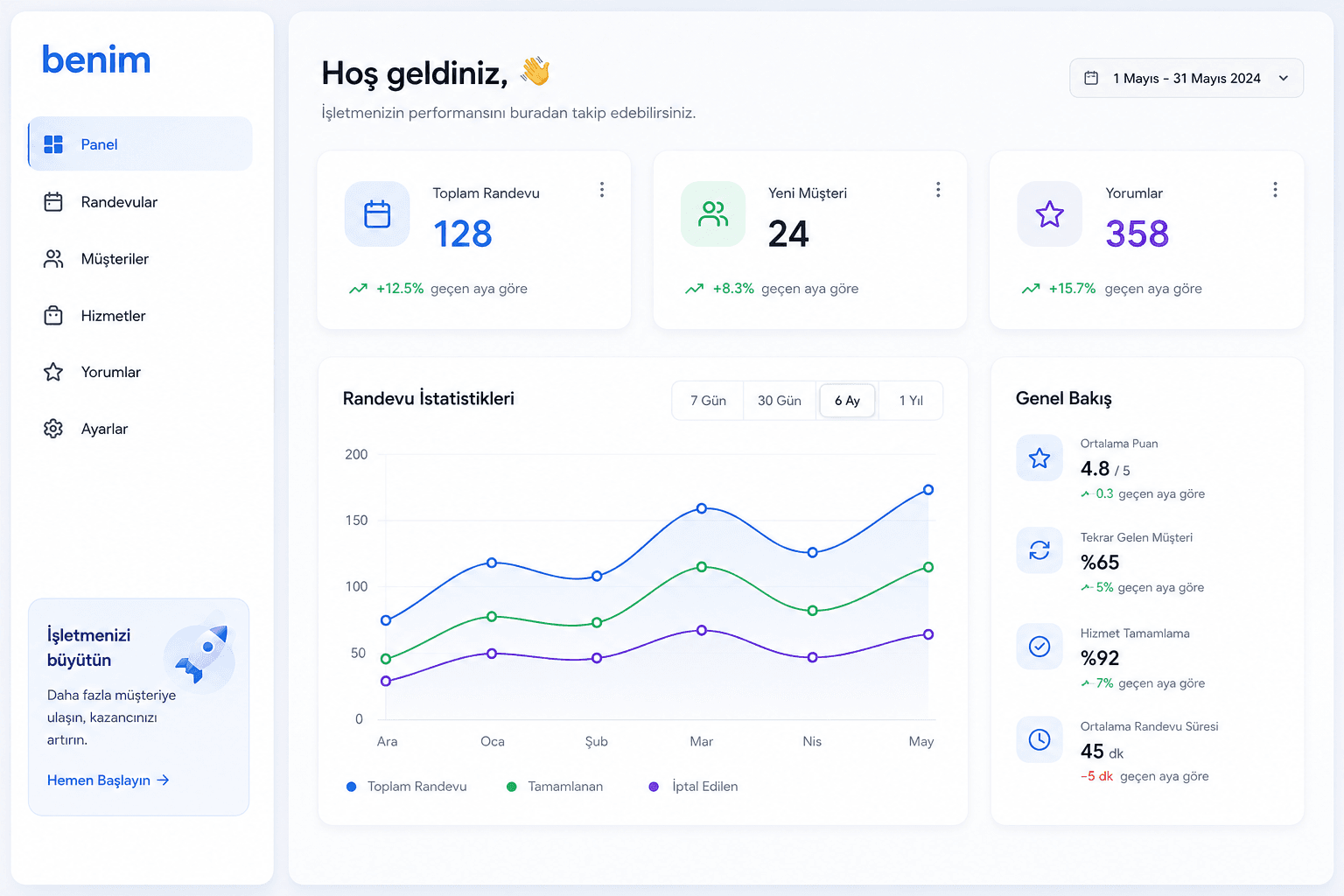Open the 1 Mayıs - 31 Mayıs 2024 date dropdown

click(x=1186, y=78)
